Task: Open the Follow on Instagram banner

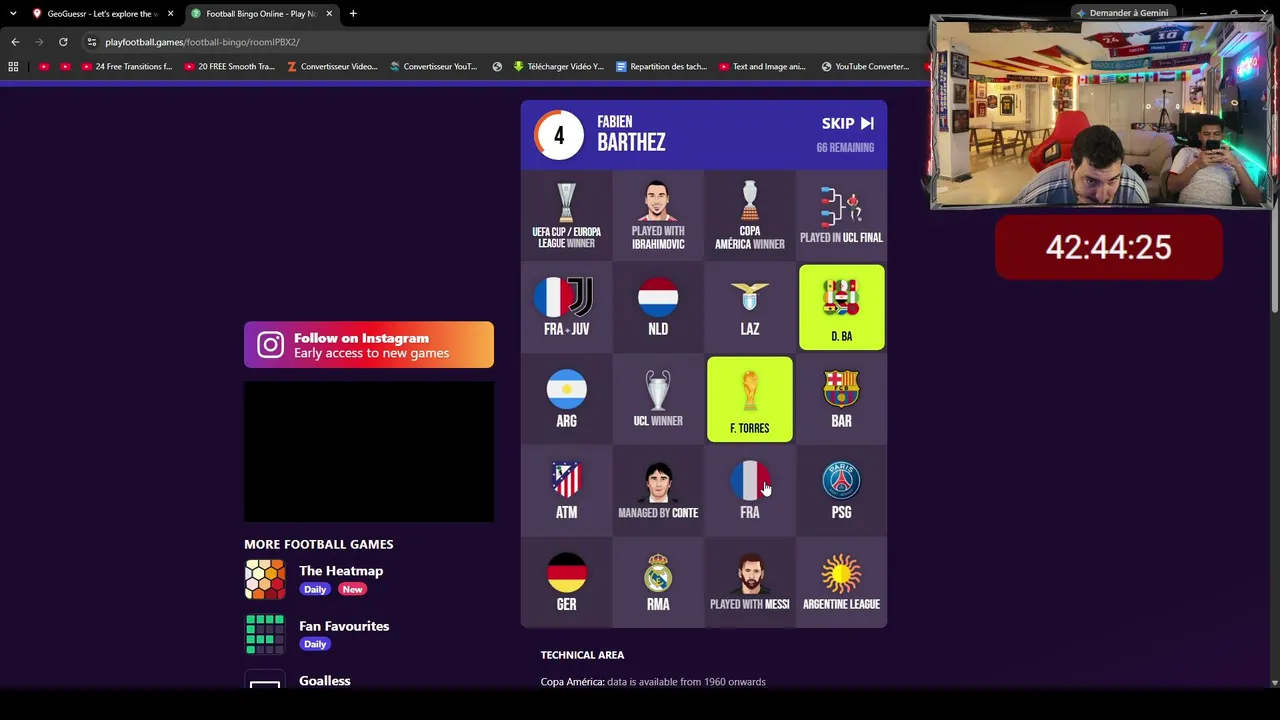Action: (x=369, y=345)
